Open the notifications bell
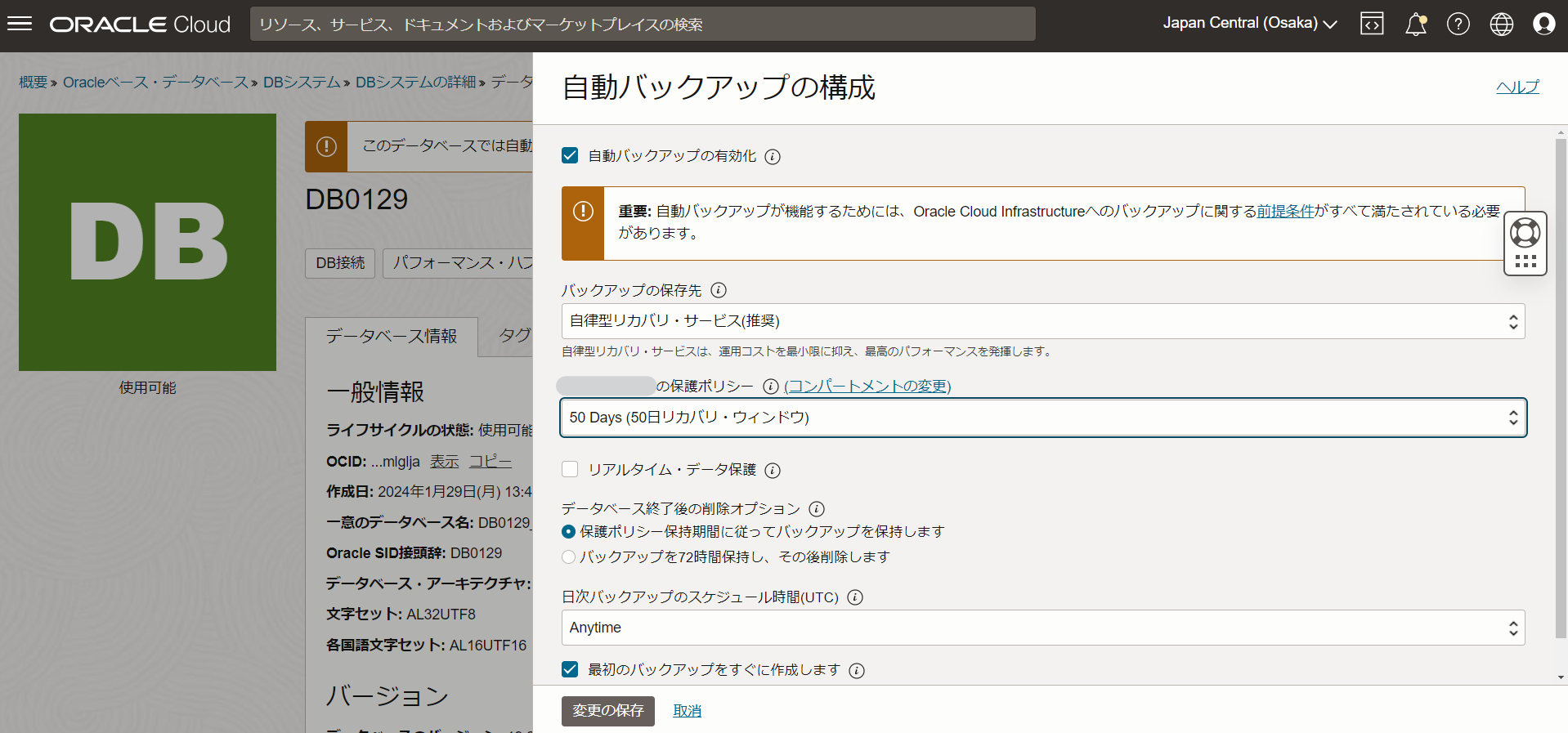This screenshot has height=733, width=1568. [1415, 24]
